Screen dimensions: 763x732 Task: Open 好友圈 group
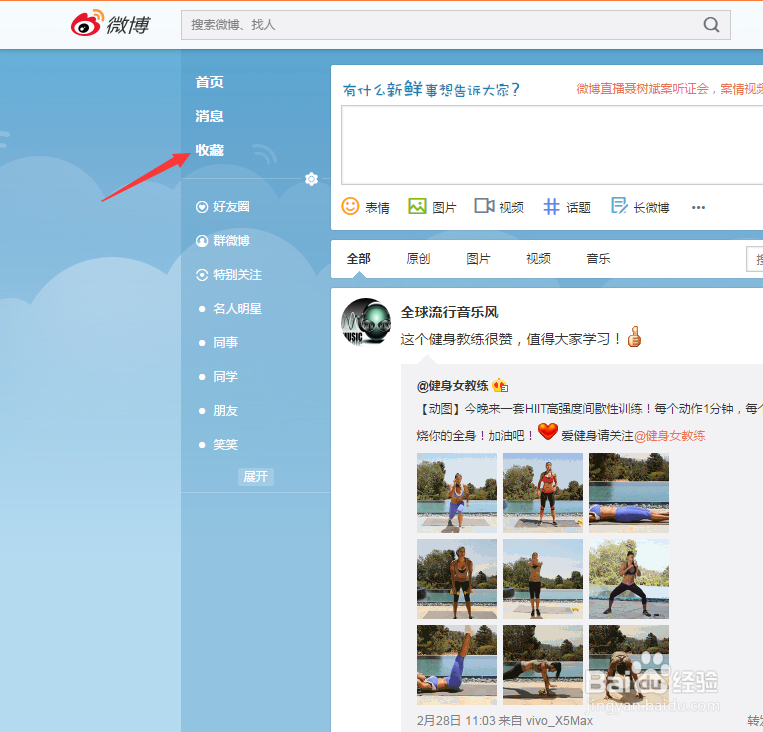(x=223, y=207)
